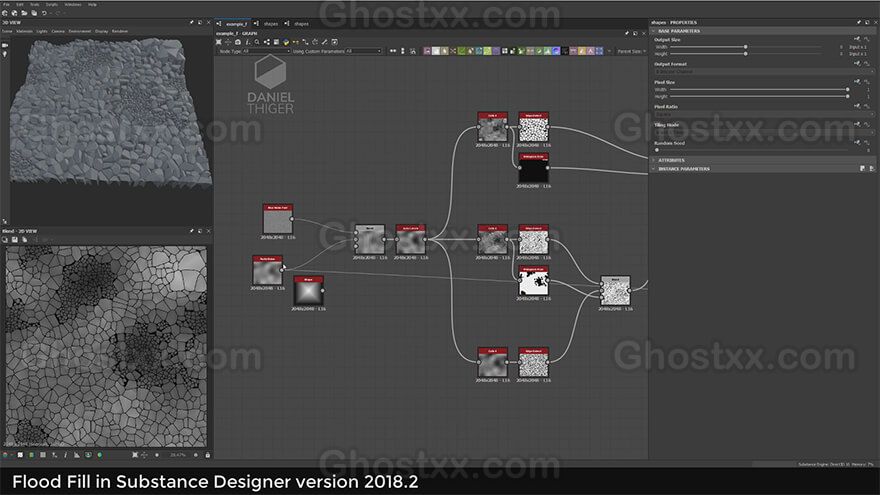Image resolution: width=880 pixels, height=495 pixels.
Task: Open the Tools menu
Action: [35, 4]
